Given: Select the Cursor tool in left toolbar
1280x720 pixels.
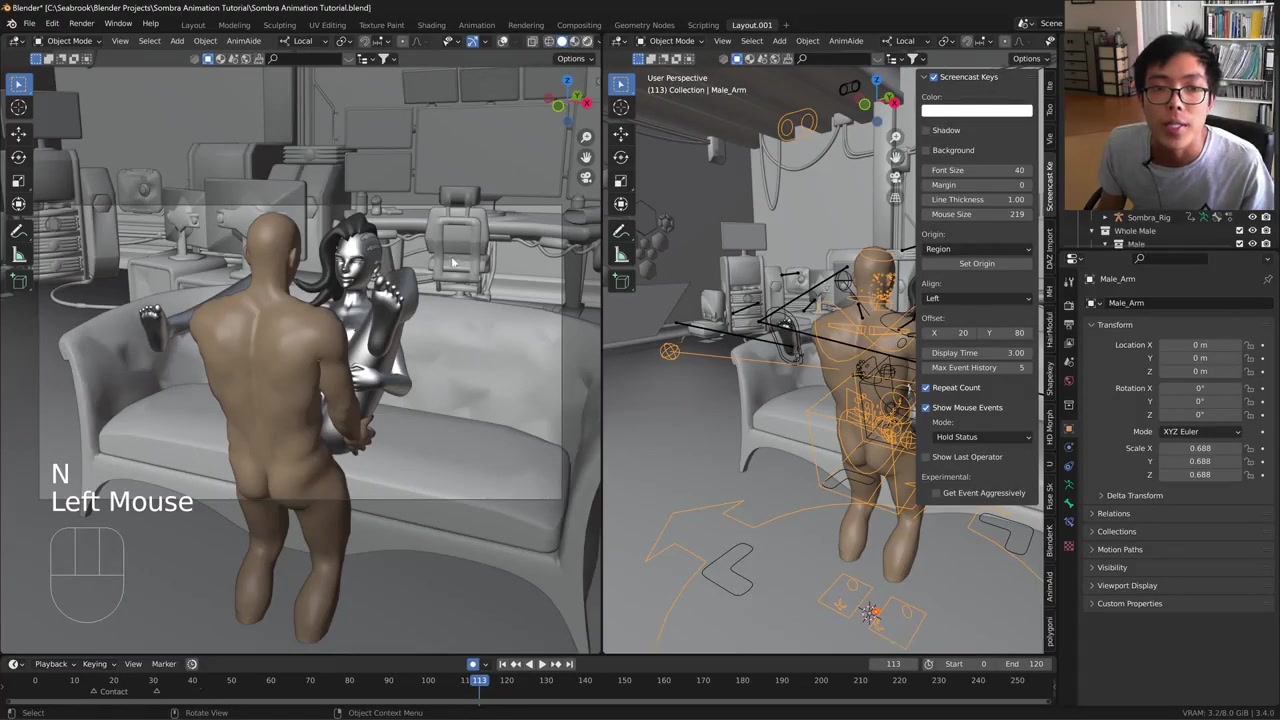Looking at the screenshot, I should click(x=18, y=108).
